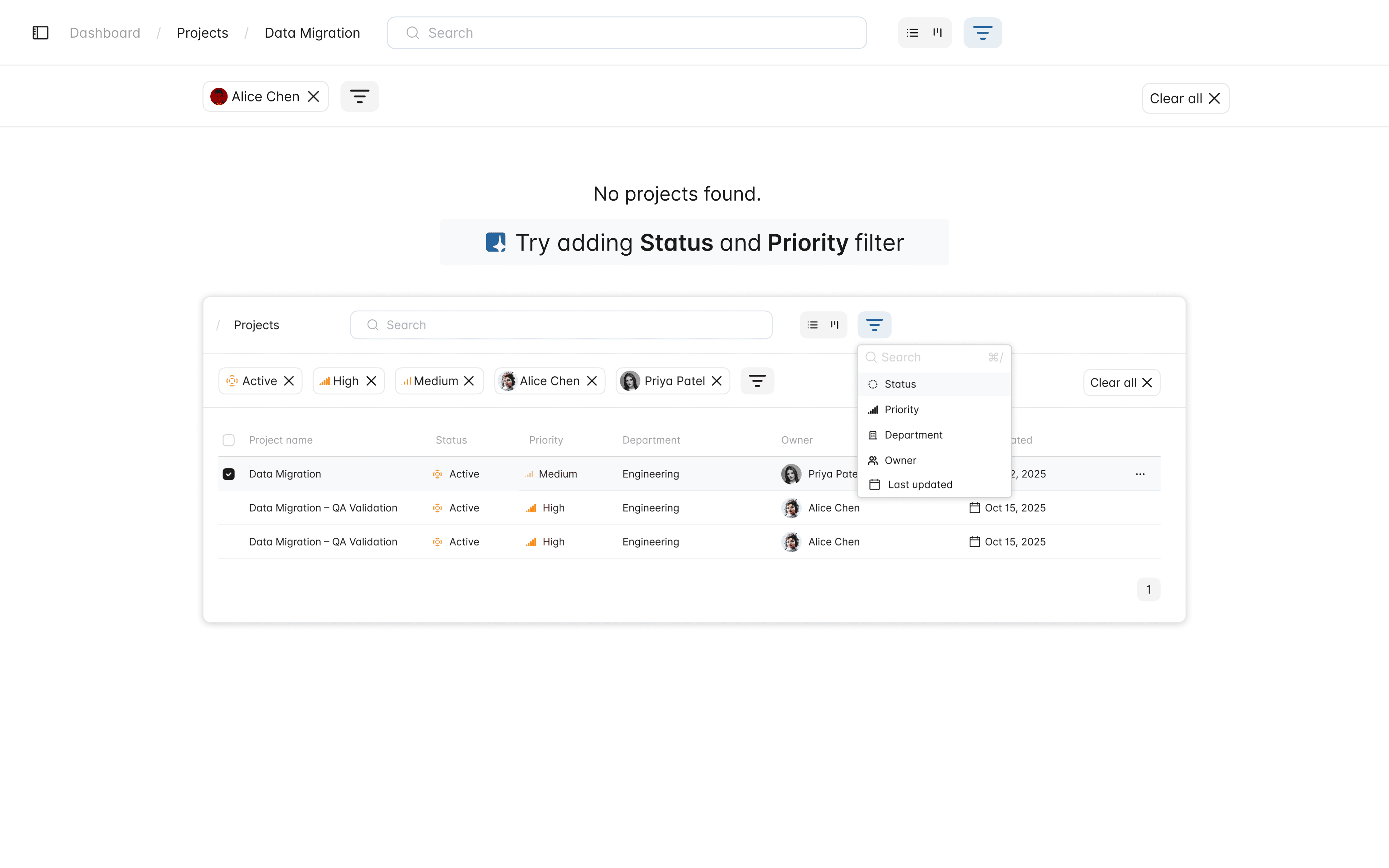
Task: Remove the Active status filter chip
Action: [x=289, y=381]
